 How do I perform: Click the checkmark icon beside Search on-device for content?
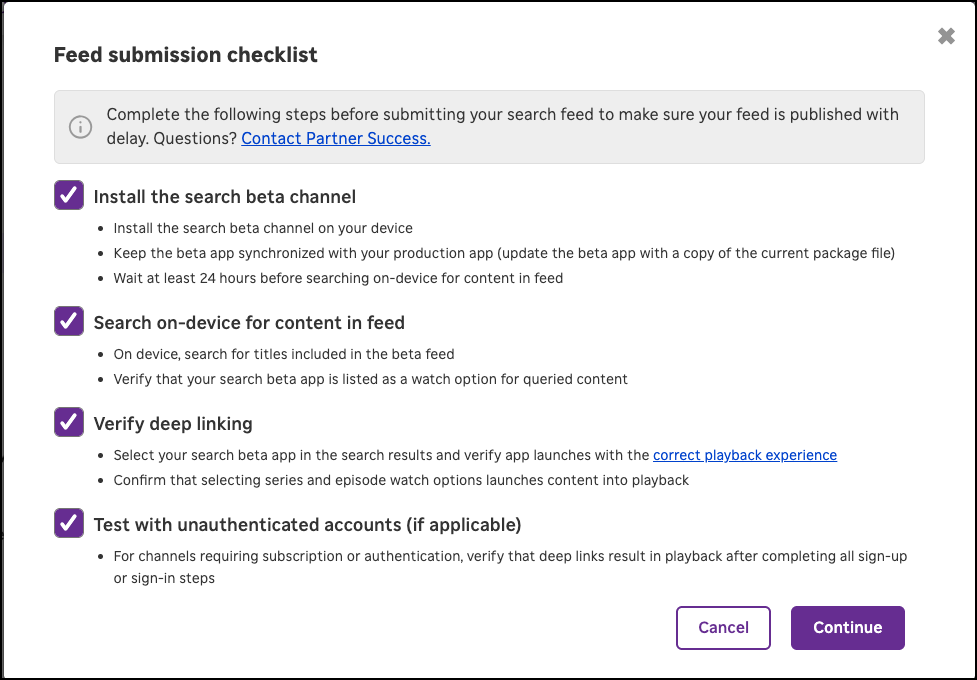pyautogui.click(x=68, y=321)
